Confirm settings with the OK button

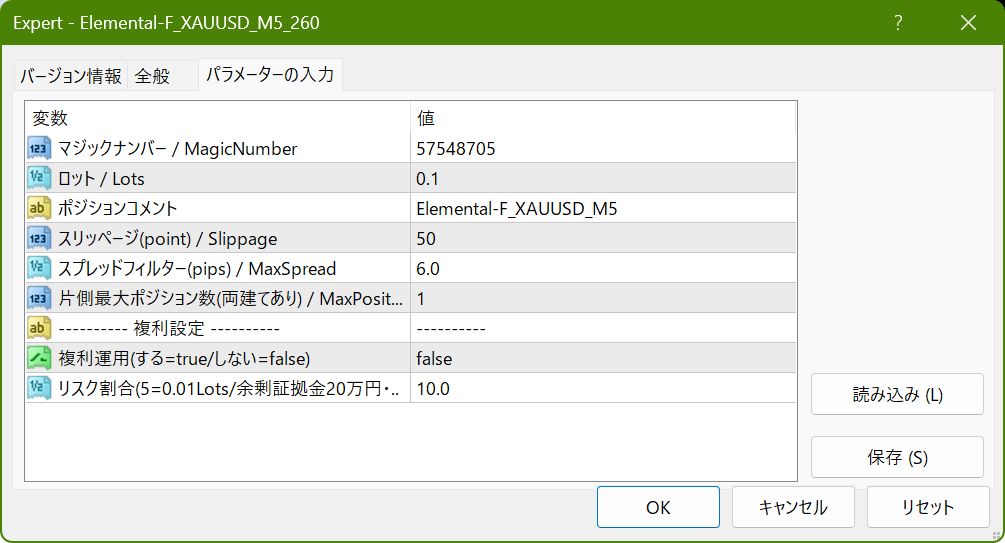click(658, 507)
